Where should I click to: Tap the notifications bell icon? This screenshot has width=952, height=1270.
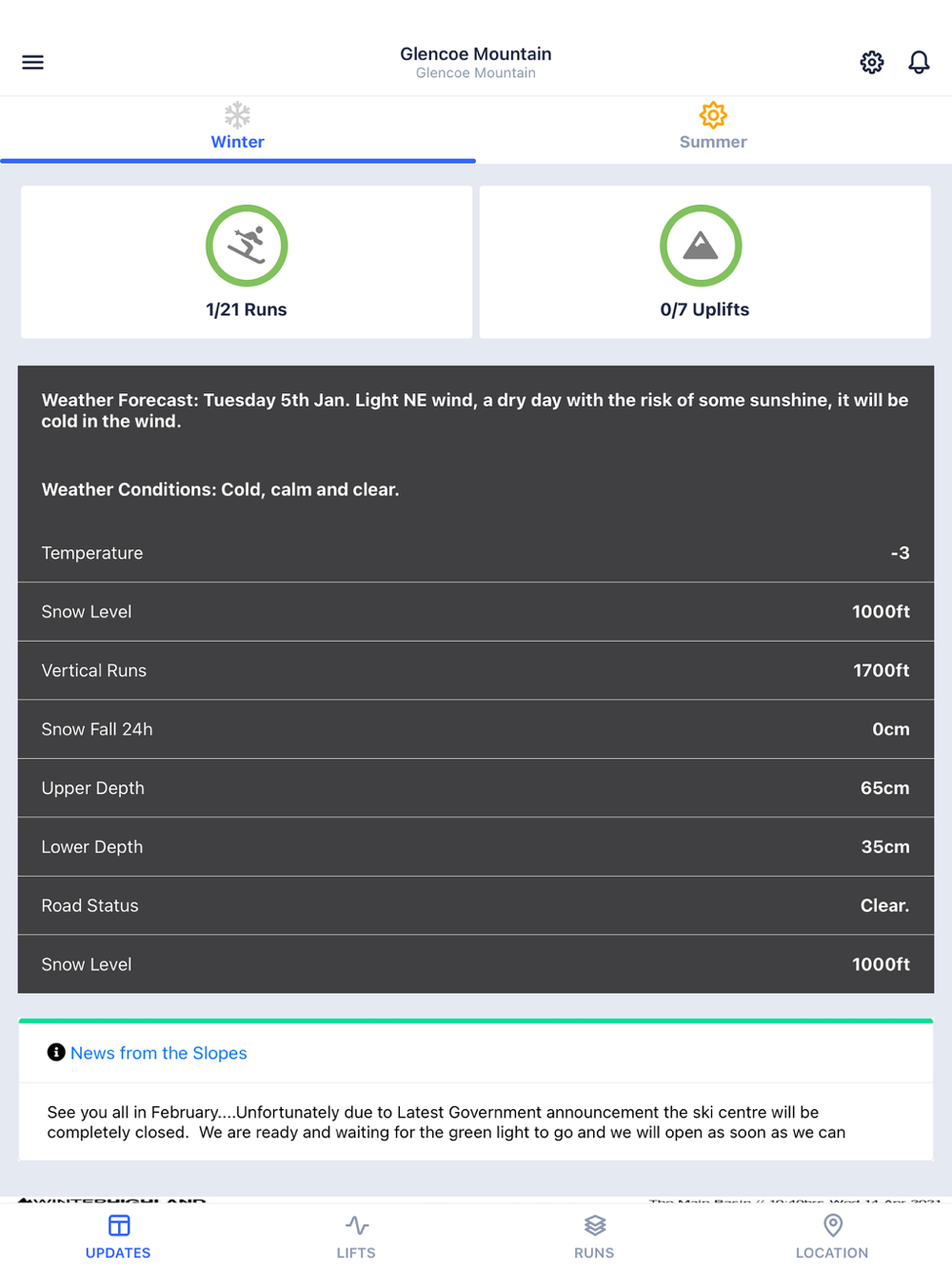click(x=919, y=63)
